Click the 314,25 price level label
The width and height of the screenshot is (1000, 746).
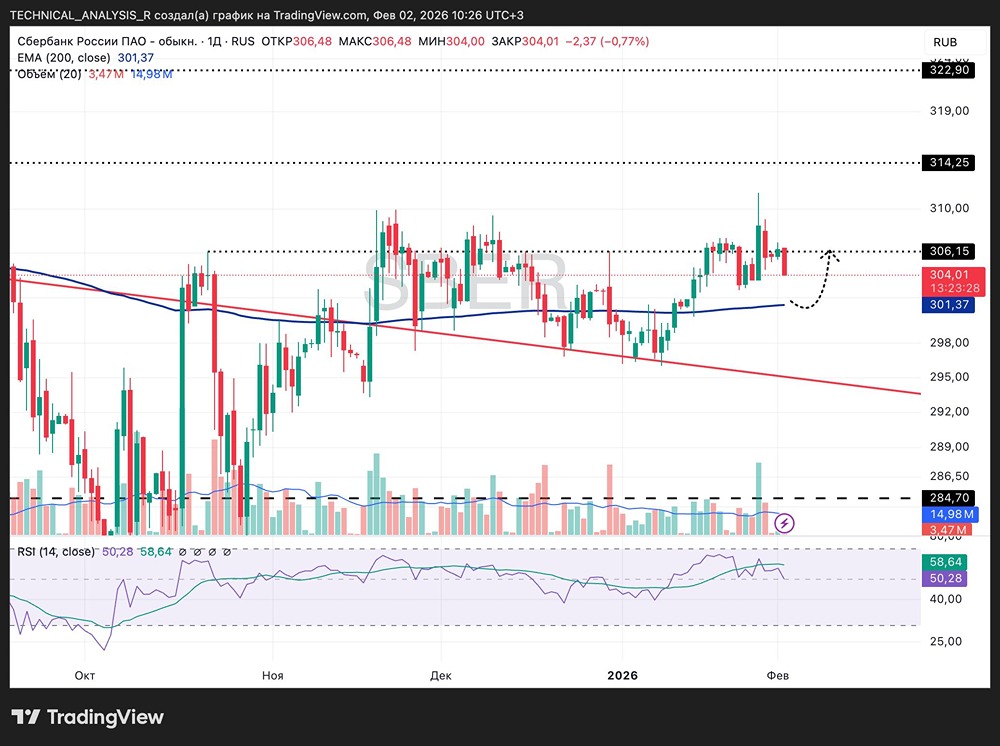(950, 163)
